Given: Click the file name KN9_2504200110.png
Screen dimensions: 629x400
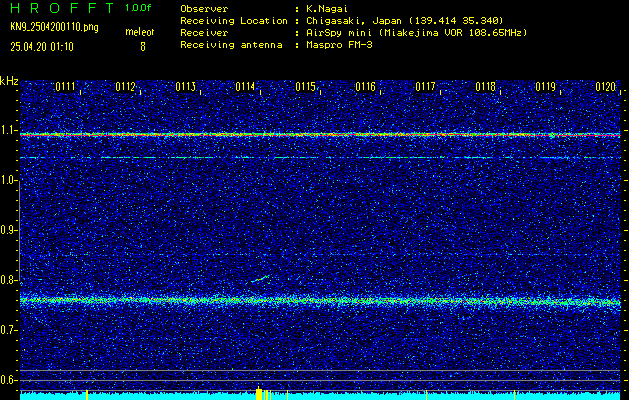Looking at the screenshot, I should coord(54,28).
